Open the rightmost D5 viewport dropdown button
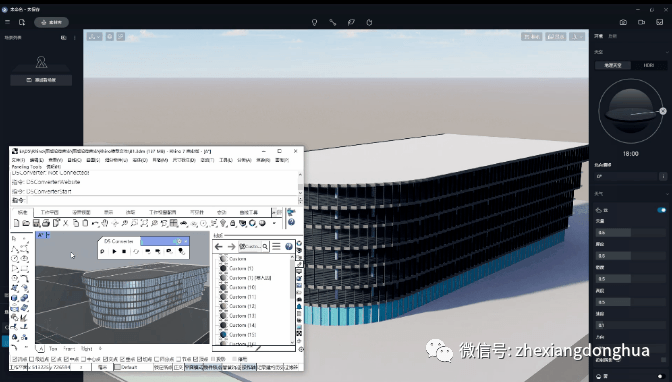 click(x=577, y=37)
